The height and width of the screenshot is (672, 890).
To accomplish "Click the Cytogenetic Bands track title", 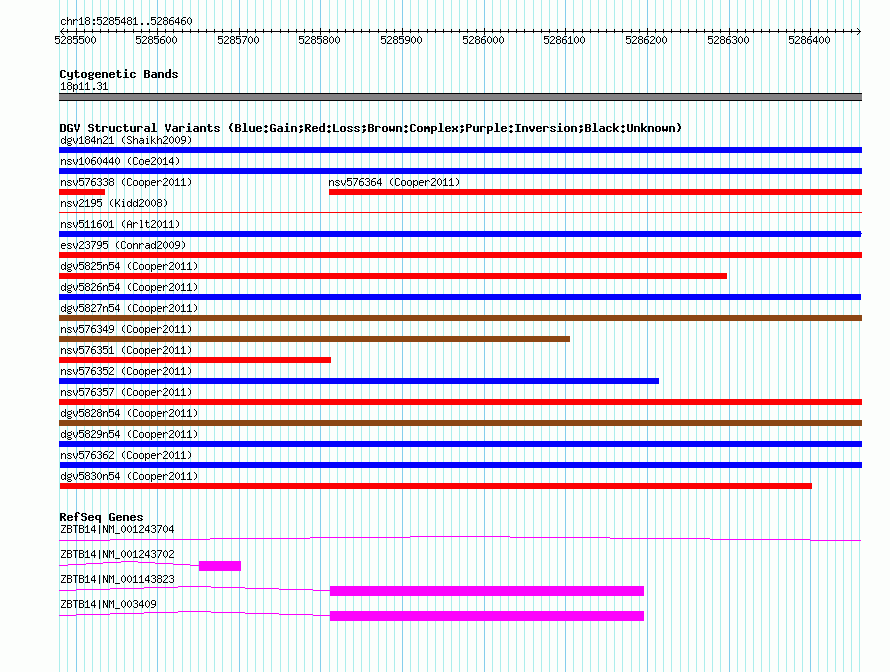I will (x=119, y=74).
